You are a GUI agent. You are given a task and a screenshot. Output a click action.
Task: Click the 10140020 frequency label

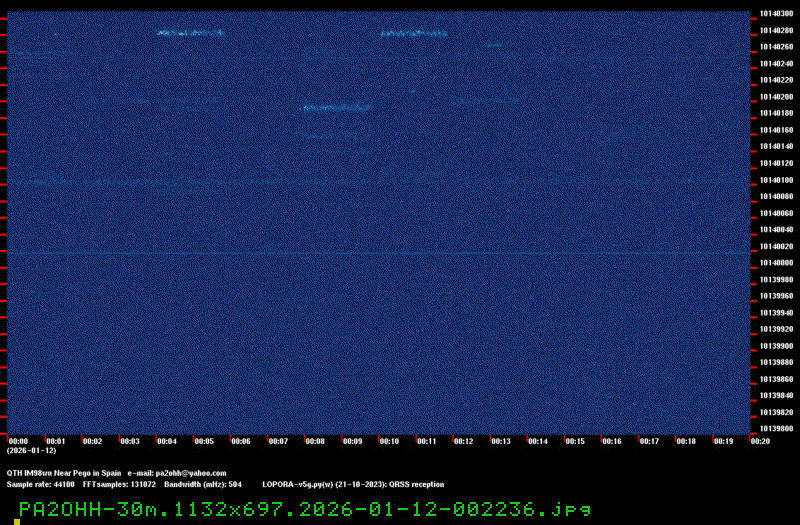[x=776, y=246]
